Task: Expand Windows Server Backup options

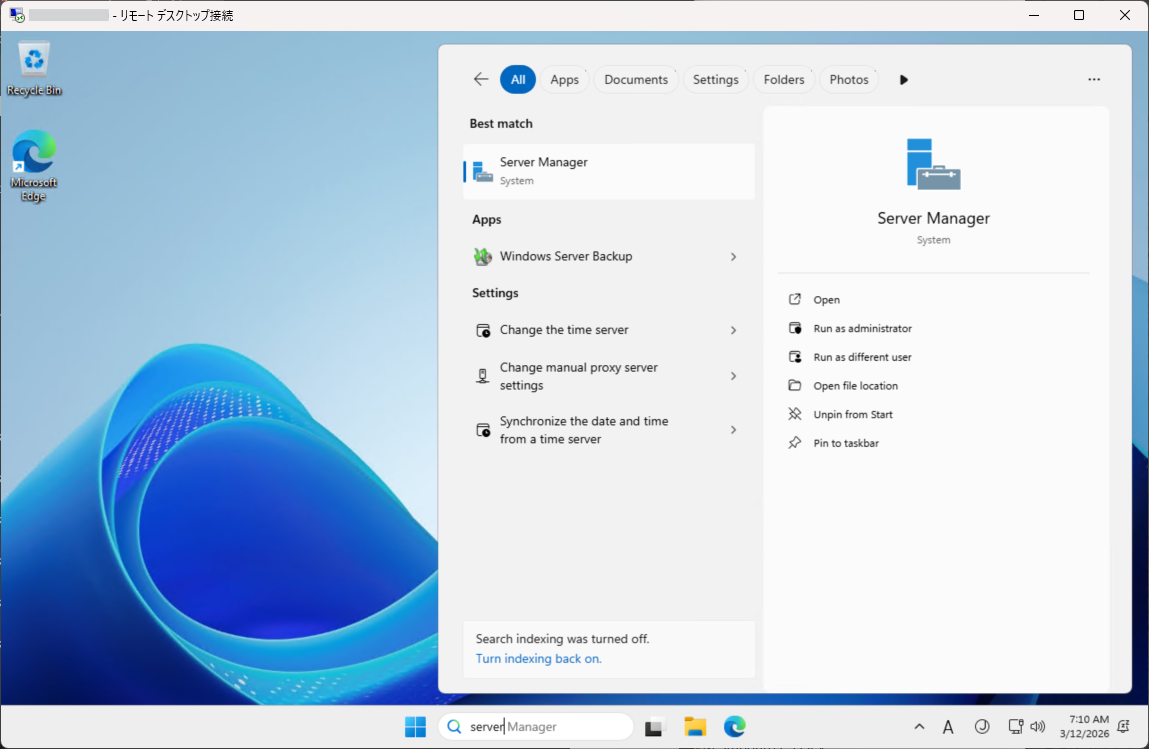Action: (x=733, y=257)
